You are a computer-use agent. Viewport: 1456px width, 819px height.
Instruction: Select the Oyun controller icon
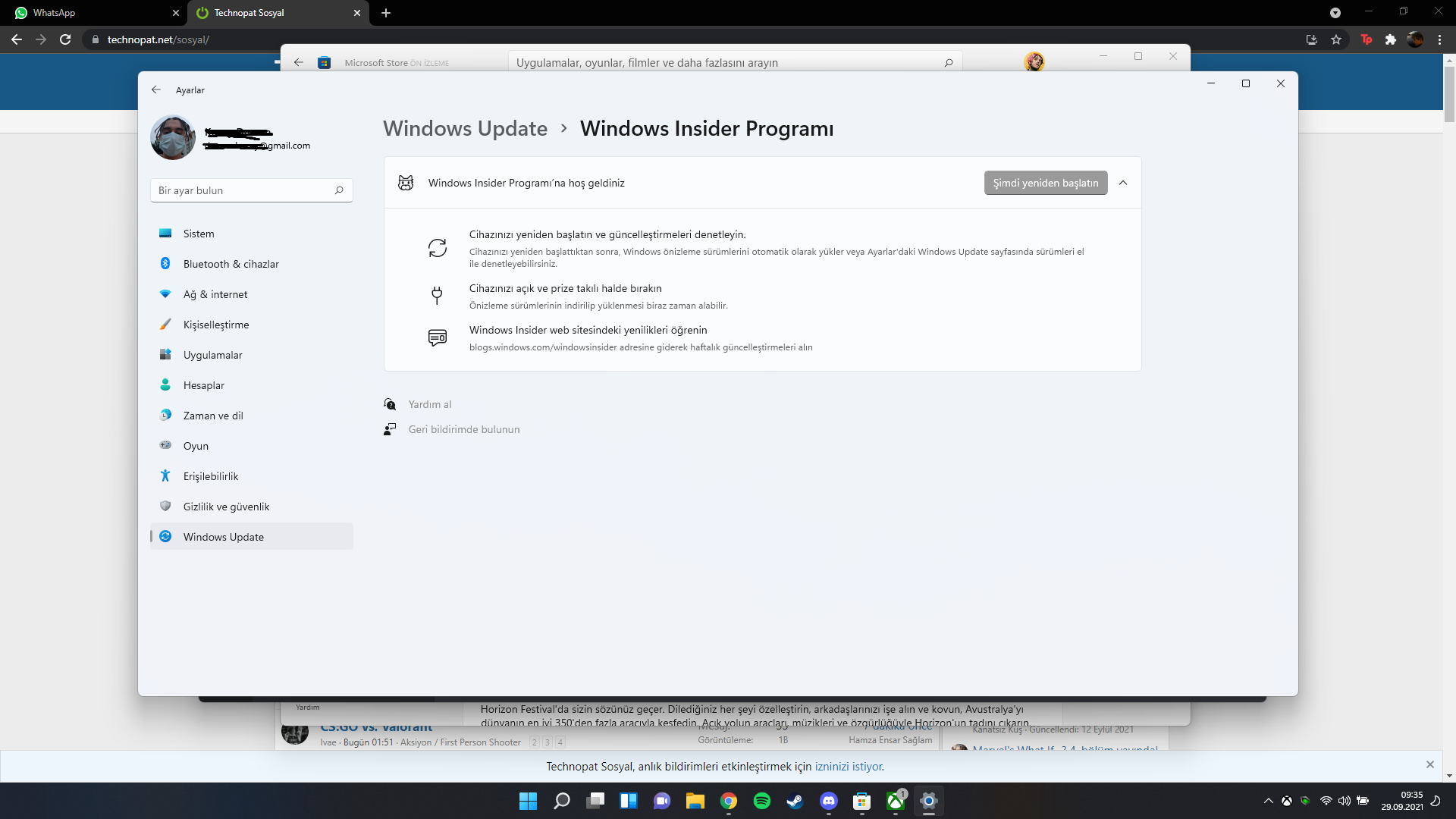165,446
